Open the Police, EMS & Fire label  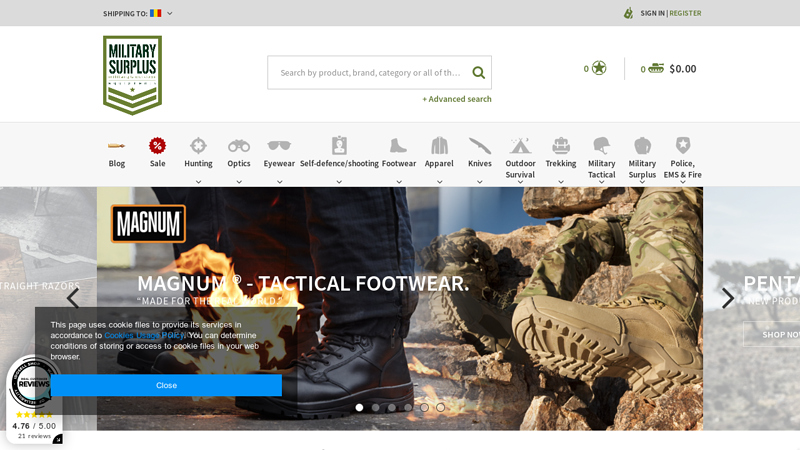683,169
